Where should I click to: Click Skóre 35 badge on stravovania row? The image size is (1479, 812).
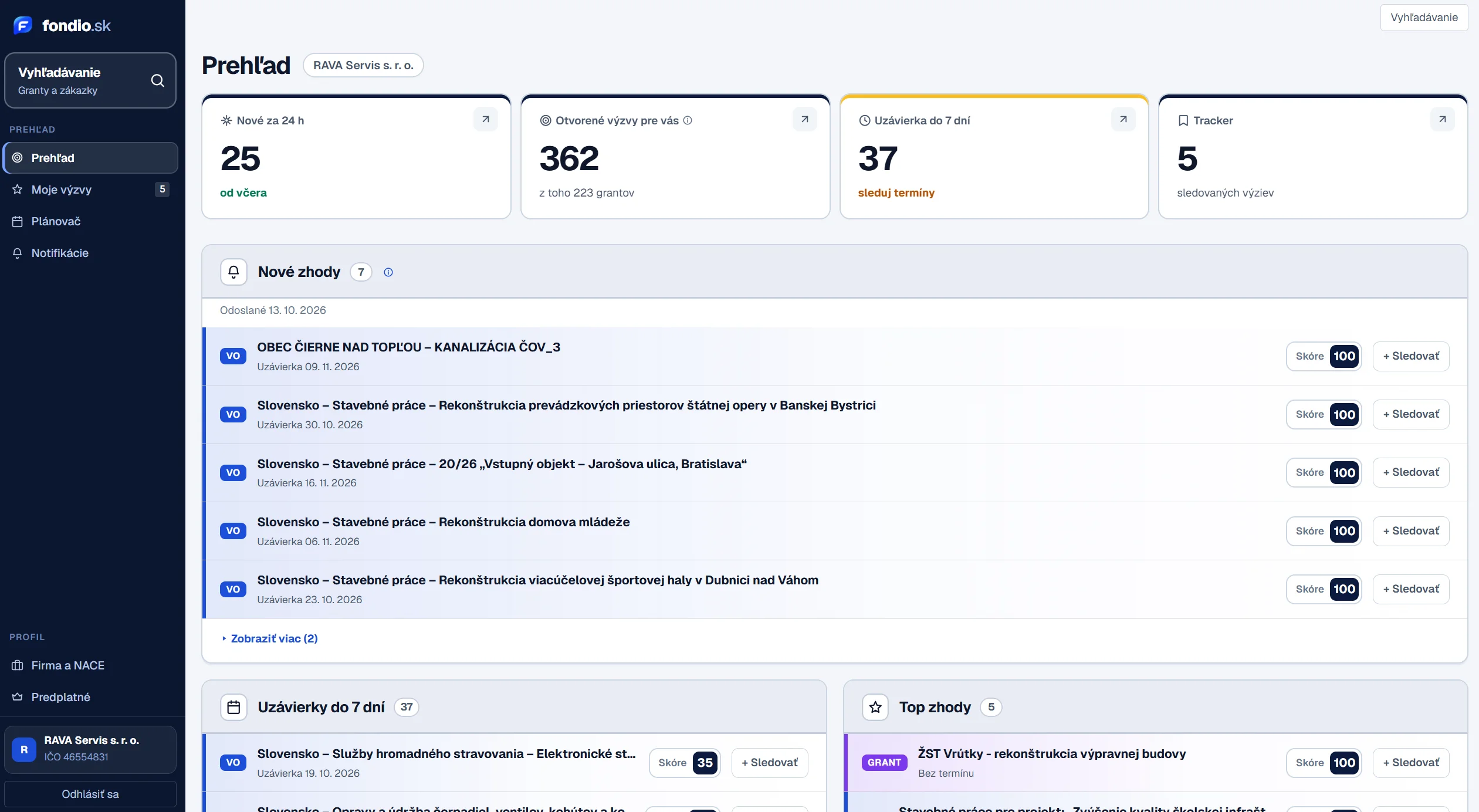click(x=685, y=763)
